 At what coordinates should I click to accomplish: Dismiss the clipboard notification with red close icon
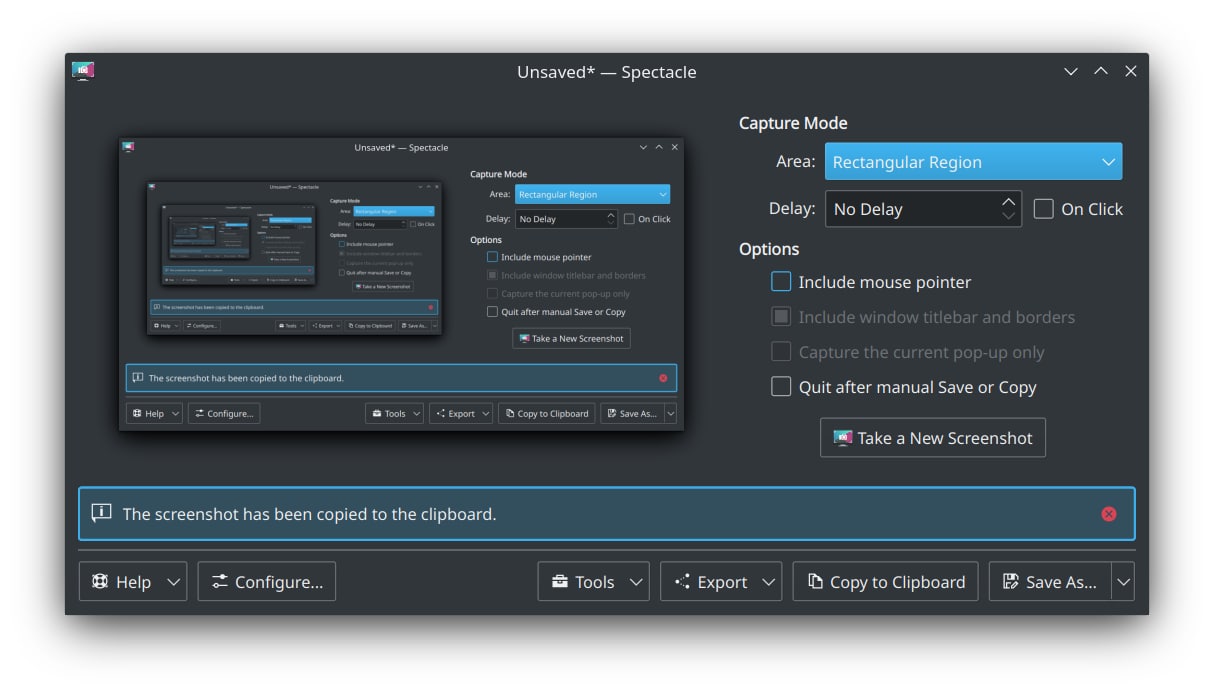[1109, 514]
